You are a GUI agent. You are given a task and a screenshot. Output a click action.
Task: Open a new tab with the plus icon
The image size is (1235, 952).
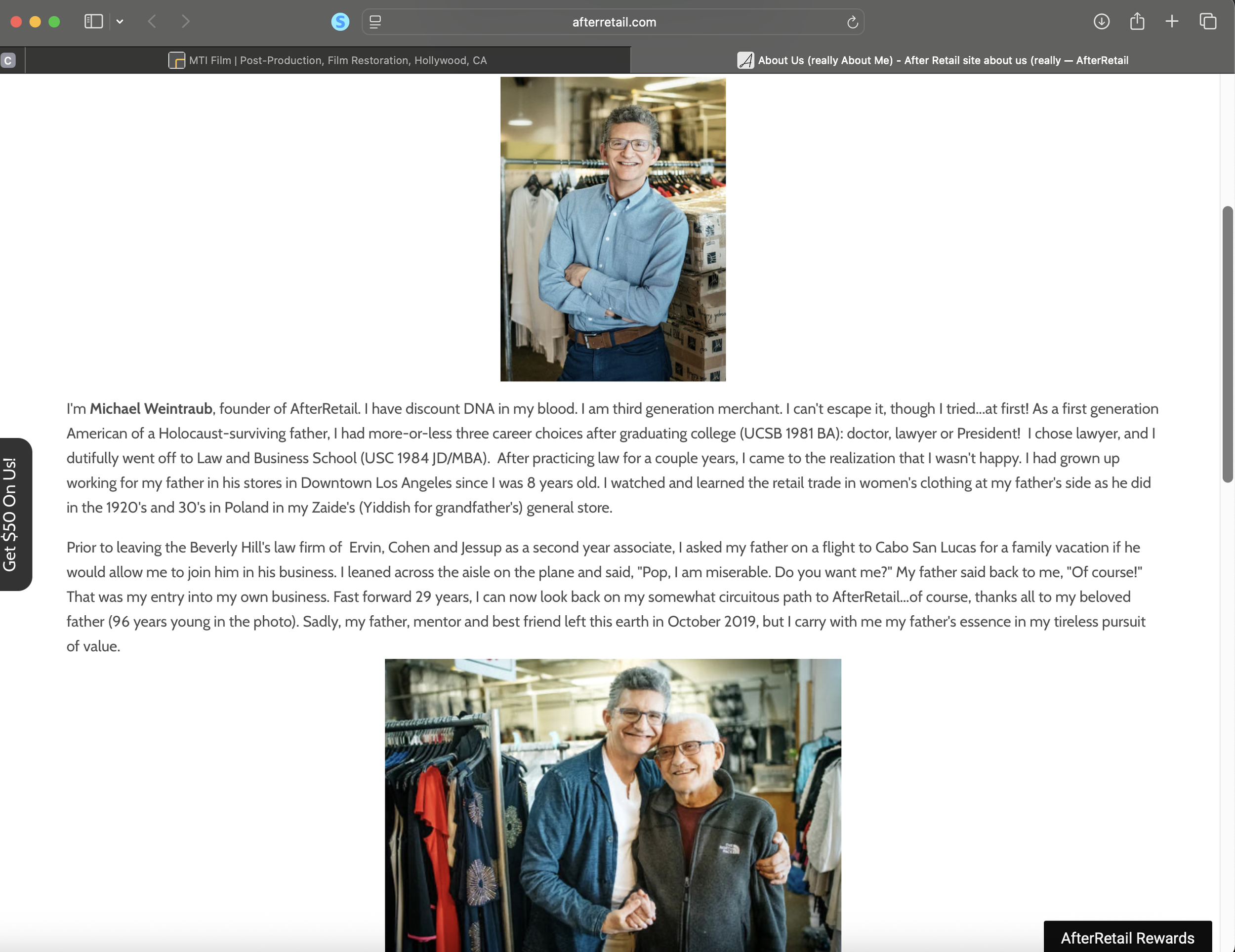(x=1171, y=22)
